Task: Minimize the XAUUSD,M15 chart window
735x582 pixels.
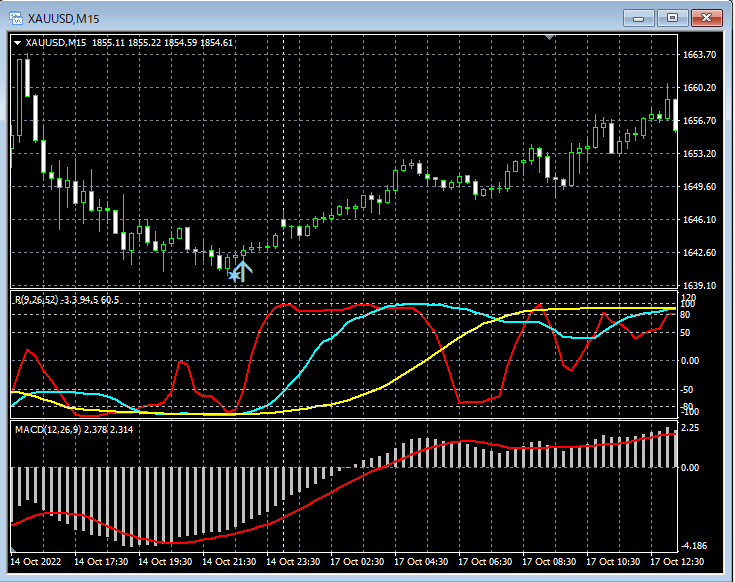Action: (x=638, y=18)
